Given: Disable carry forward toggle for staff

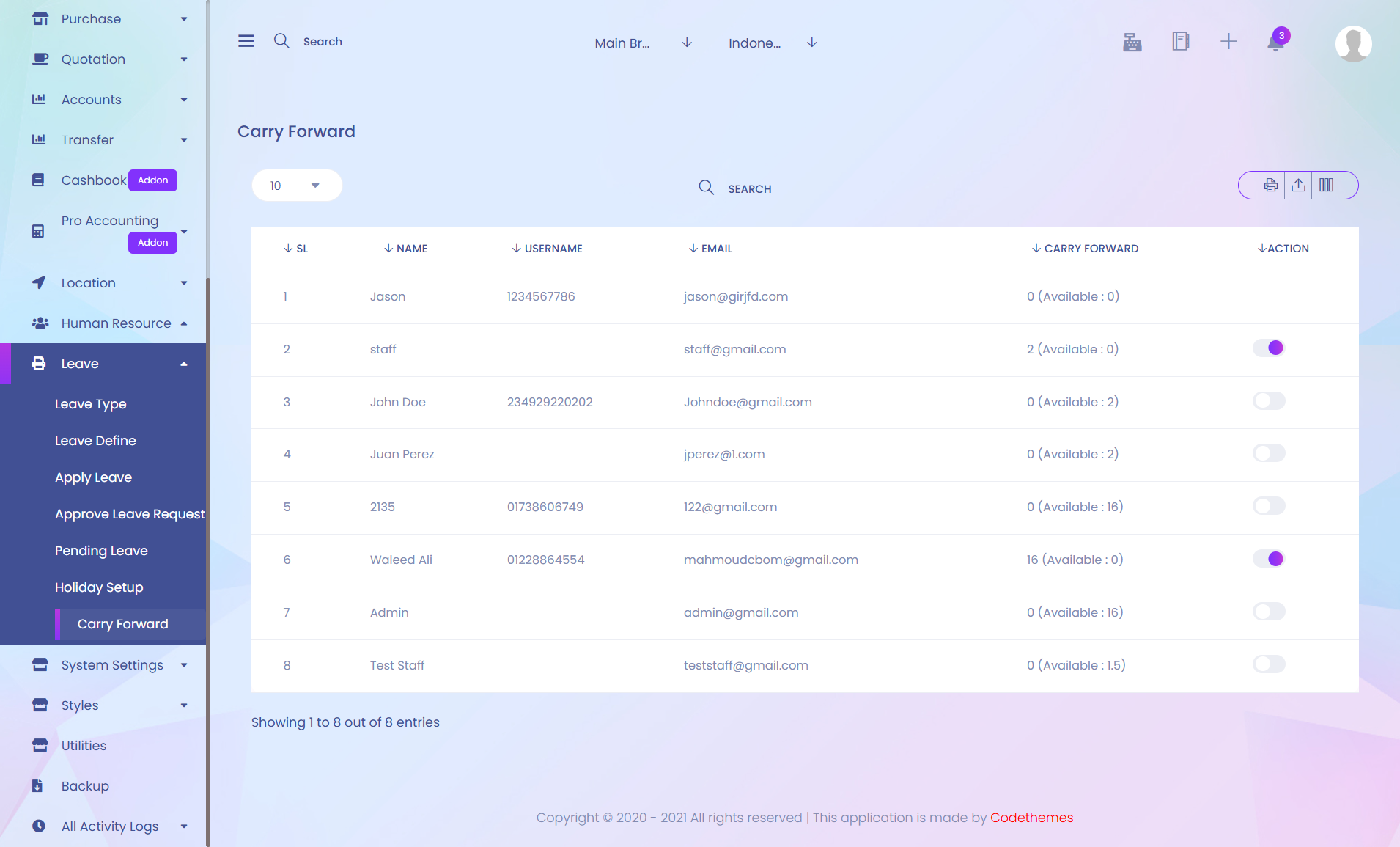Looking at the screenshot, I should pyautogui.click(x=1269, y=348).
